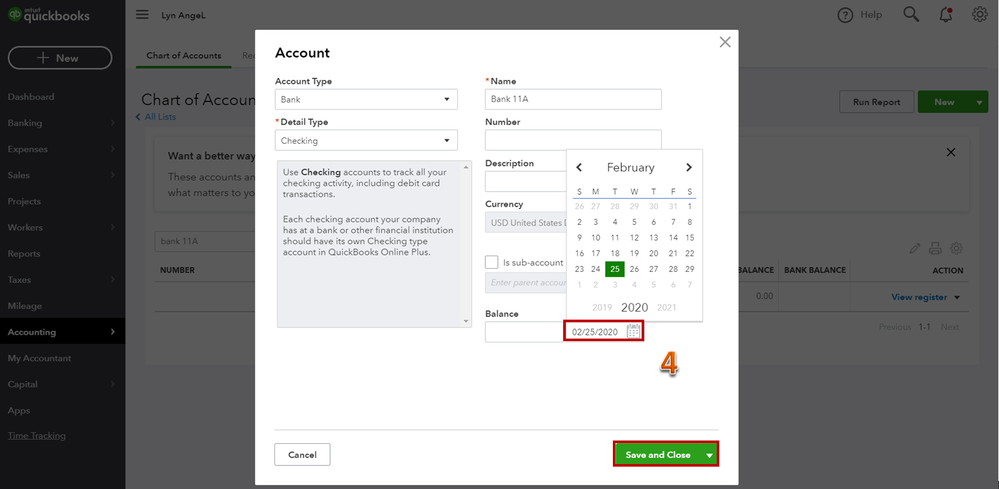Click the ACTION column header
999x489 pixels.
point(948,270)
